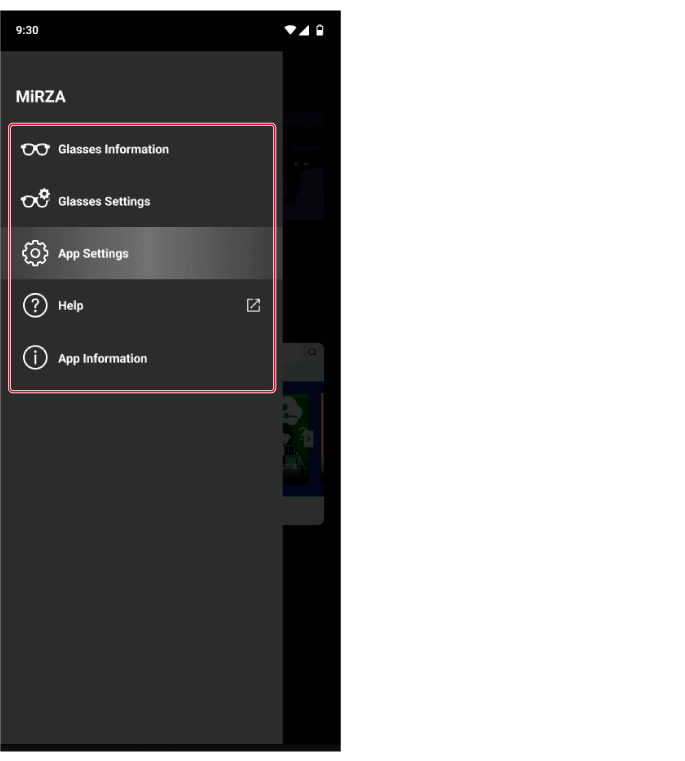Open the Help link text

(71, 305)
